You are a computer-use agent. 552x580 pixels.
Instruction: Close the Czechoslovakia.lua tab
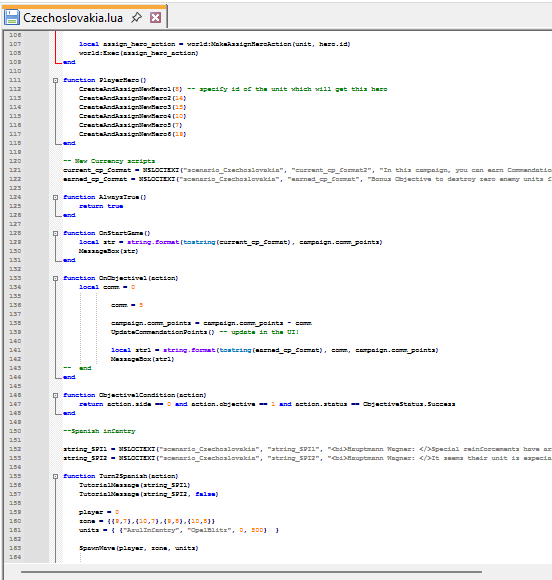(155, 17)
